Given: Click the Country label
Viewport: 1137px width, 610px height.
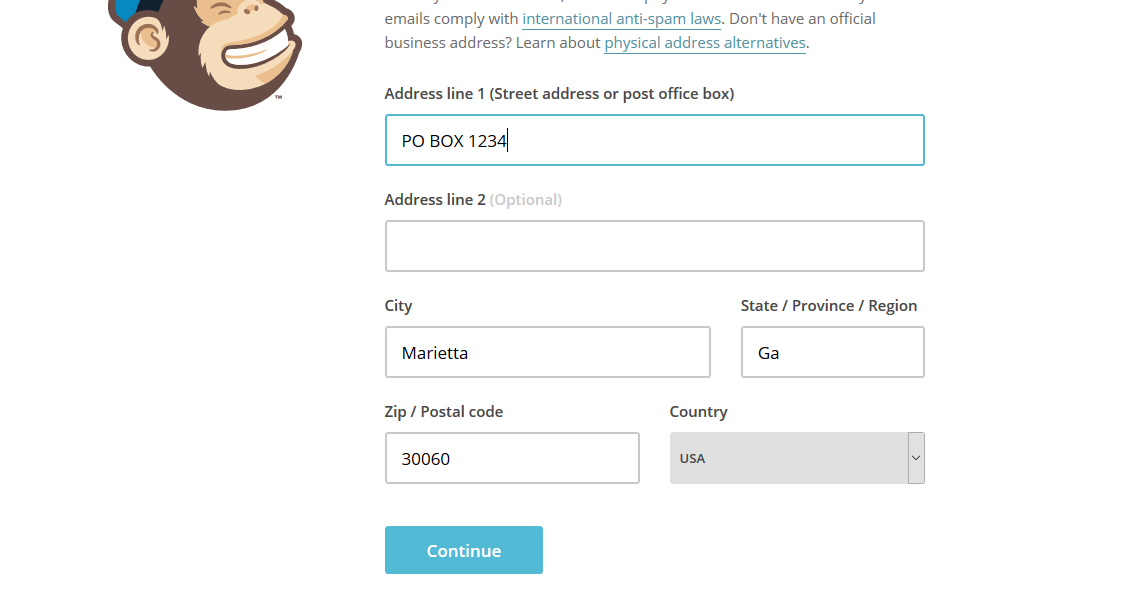Looking at the screenshot, I should pyautogui.click(x=698, y=412).
